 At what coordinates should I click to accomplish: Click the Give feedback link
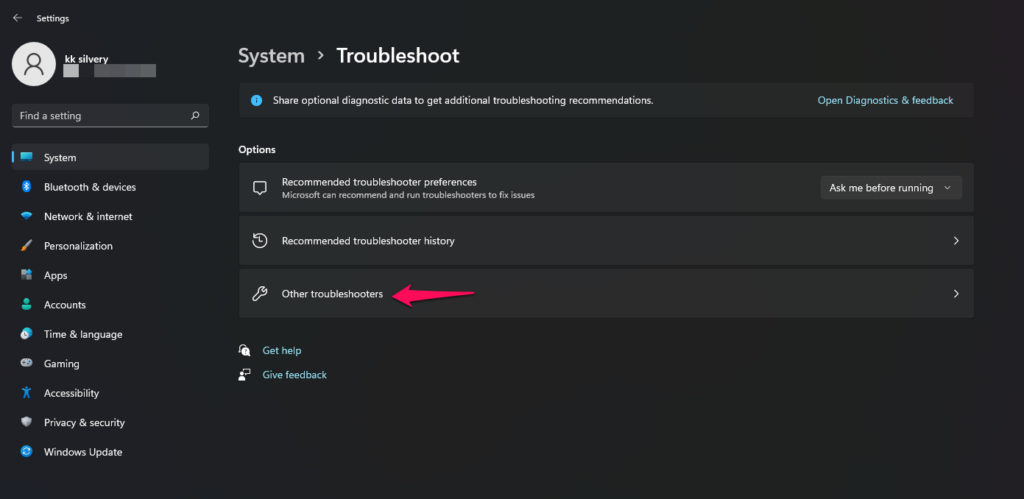pos(295,375)
